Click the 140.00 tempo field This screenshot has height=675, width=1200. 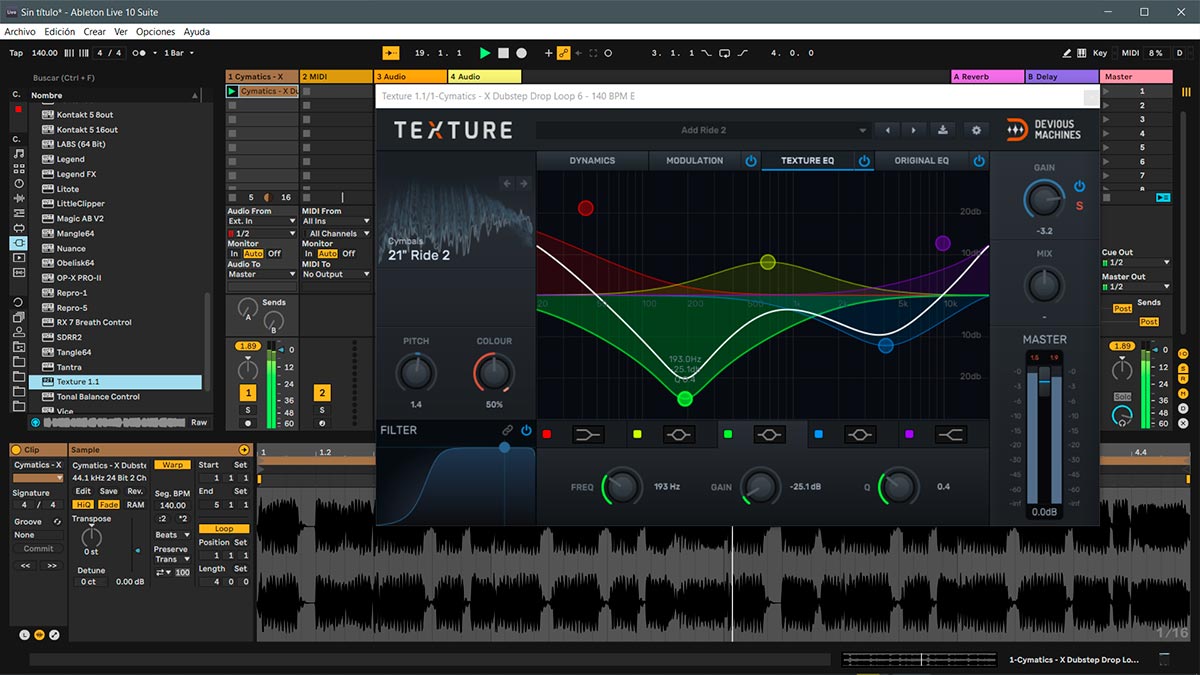45,53
